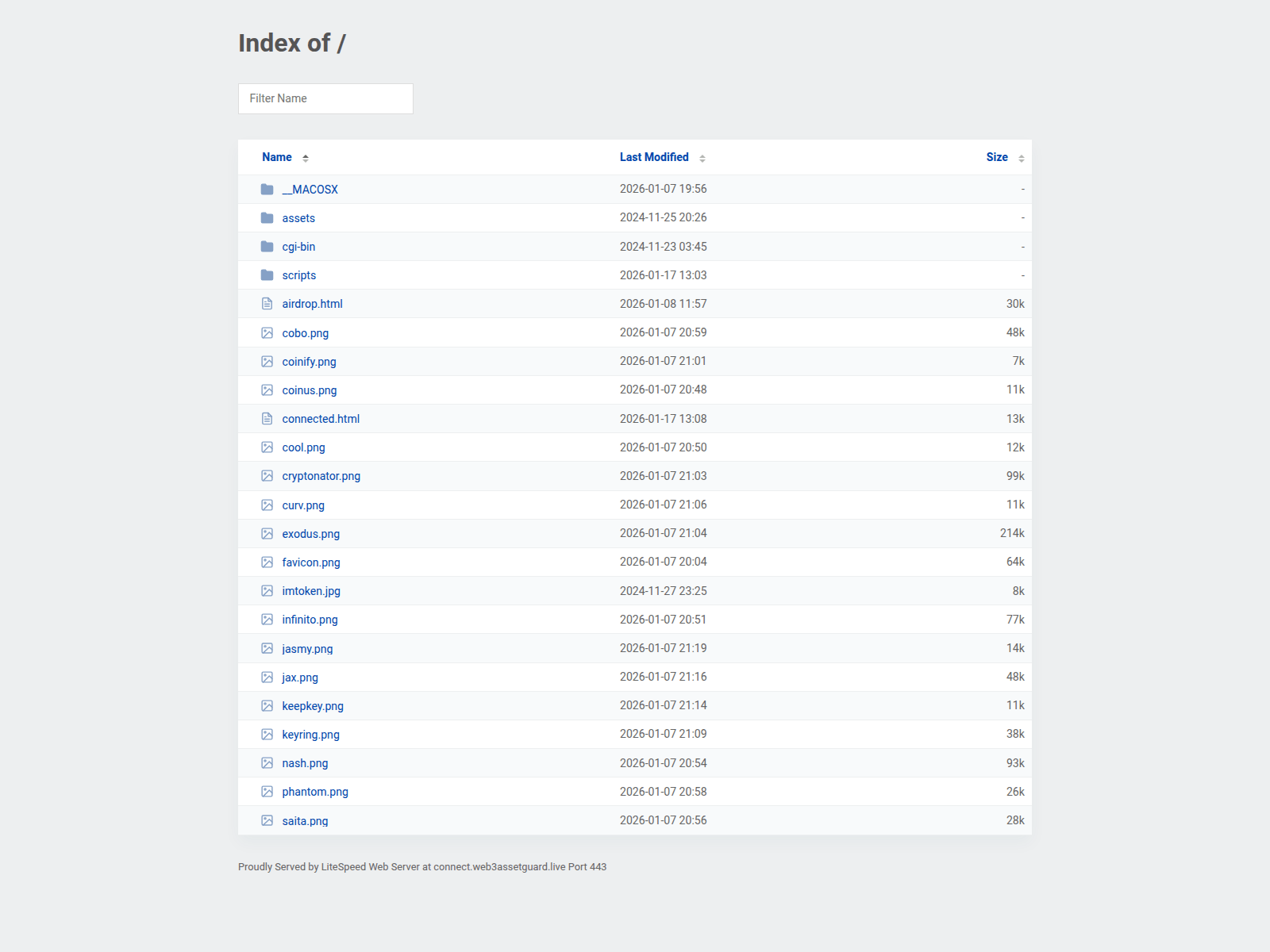Image resolution: width=1270 pixels, height=952 pixels.
Task: Click the 214k size value
Action: point(1012,533)
